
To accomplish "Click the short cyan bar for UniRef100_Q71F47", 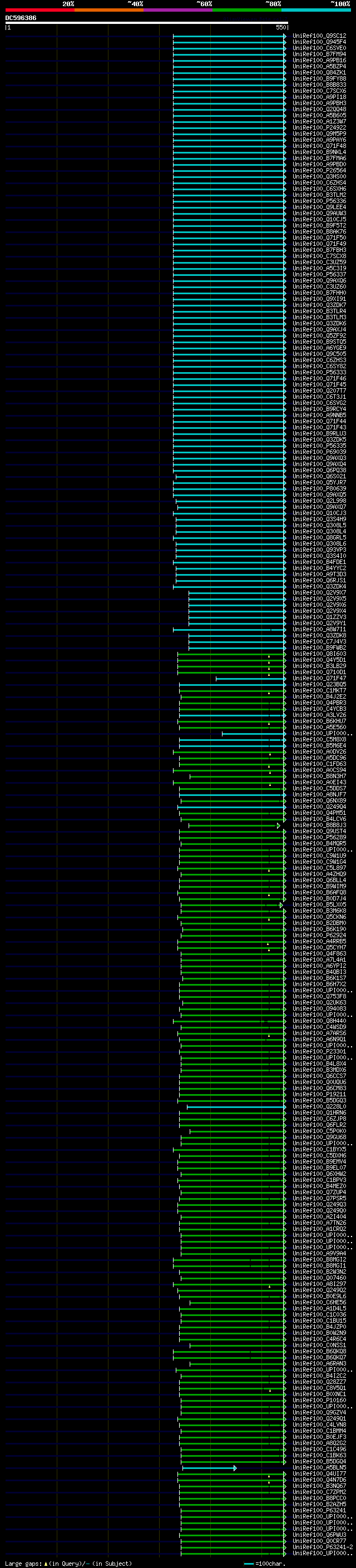I will [251, 678].
